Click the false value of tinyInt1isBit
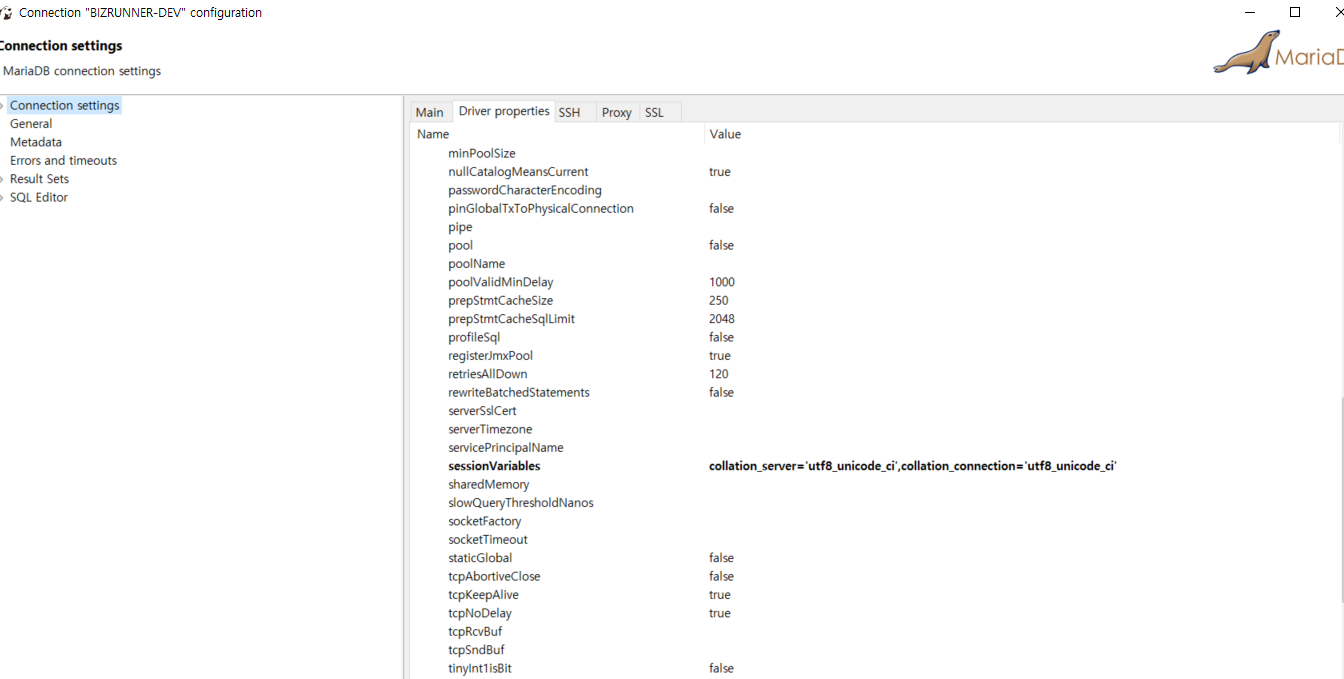Viewport: 1344px width, 679px height. tap(721, 668)
